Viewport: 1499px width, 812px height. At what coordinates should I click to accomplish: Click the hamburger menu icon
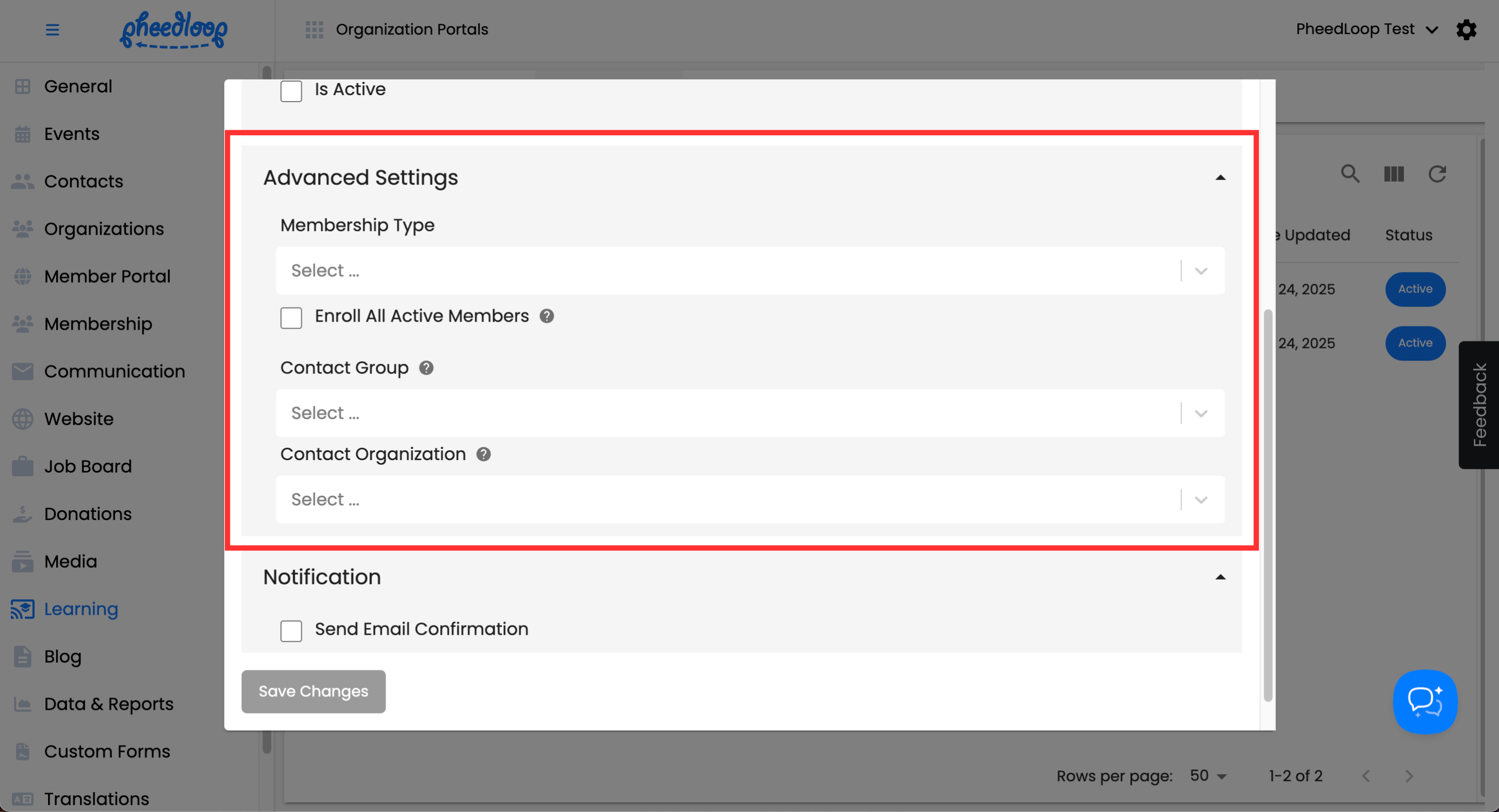click(x=52, y=30)
